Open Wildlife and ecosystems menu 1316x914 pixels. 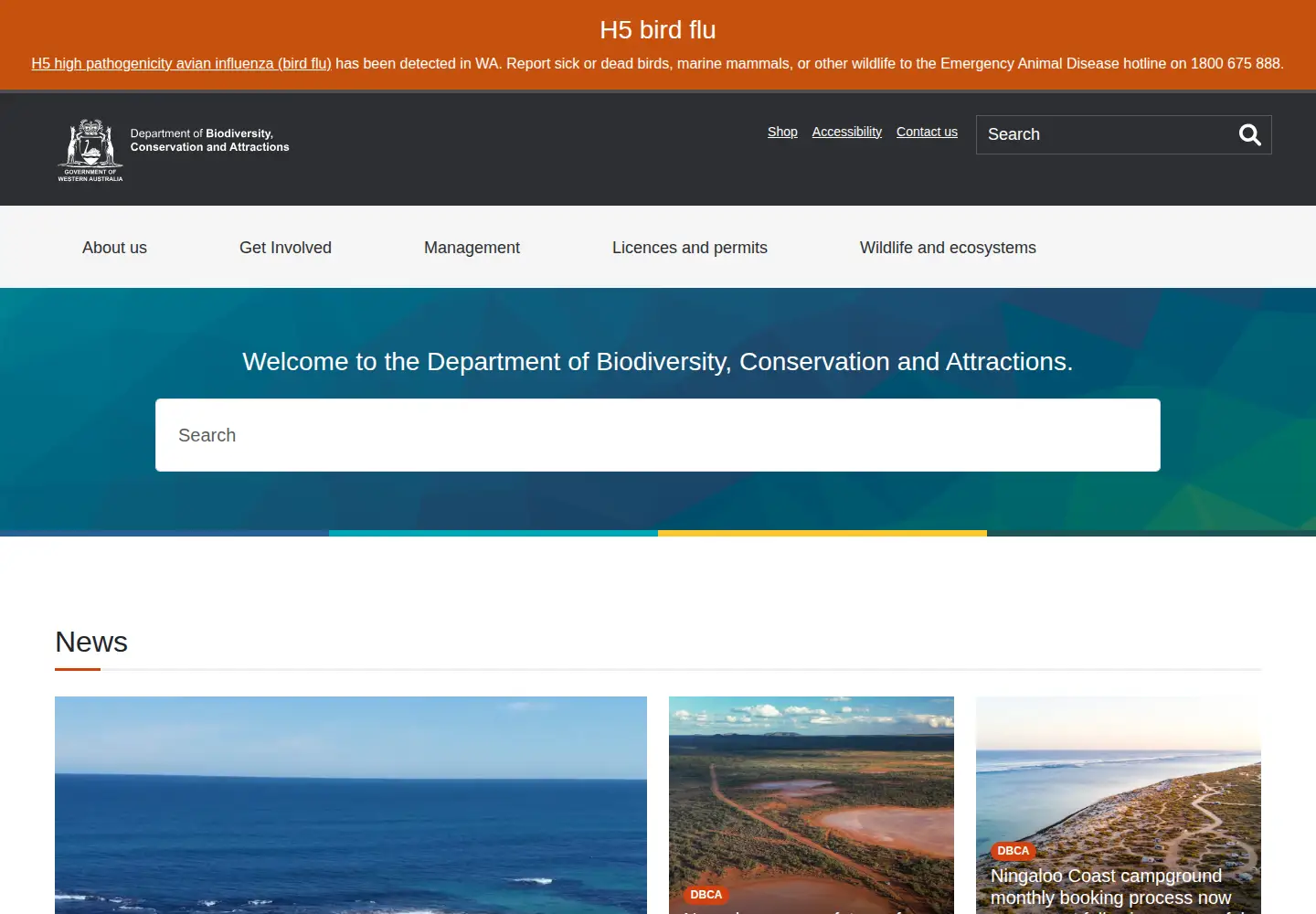[x=948, y=248]
